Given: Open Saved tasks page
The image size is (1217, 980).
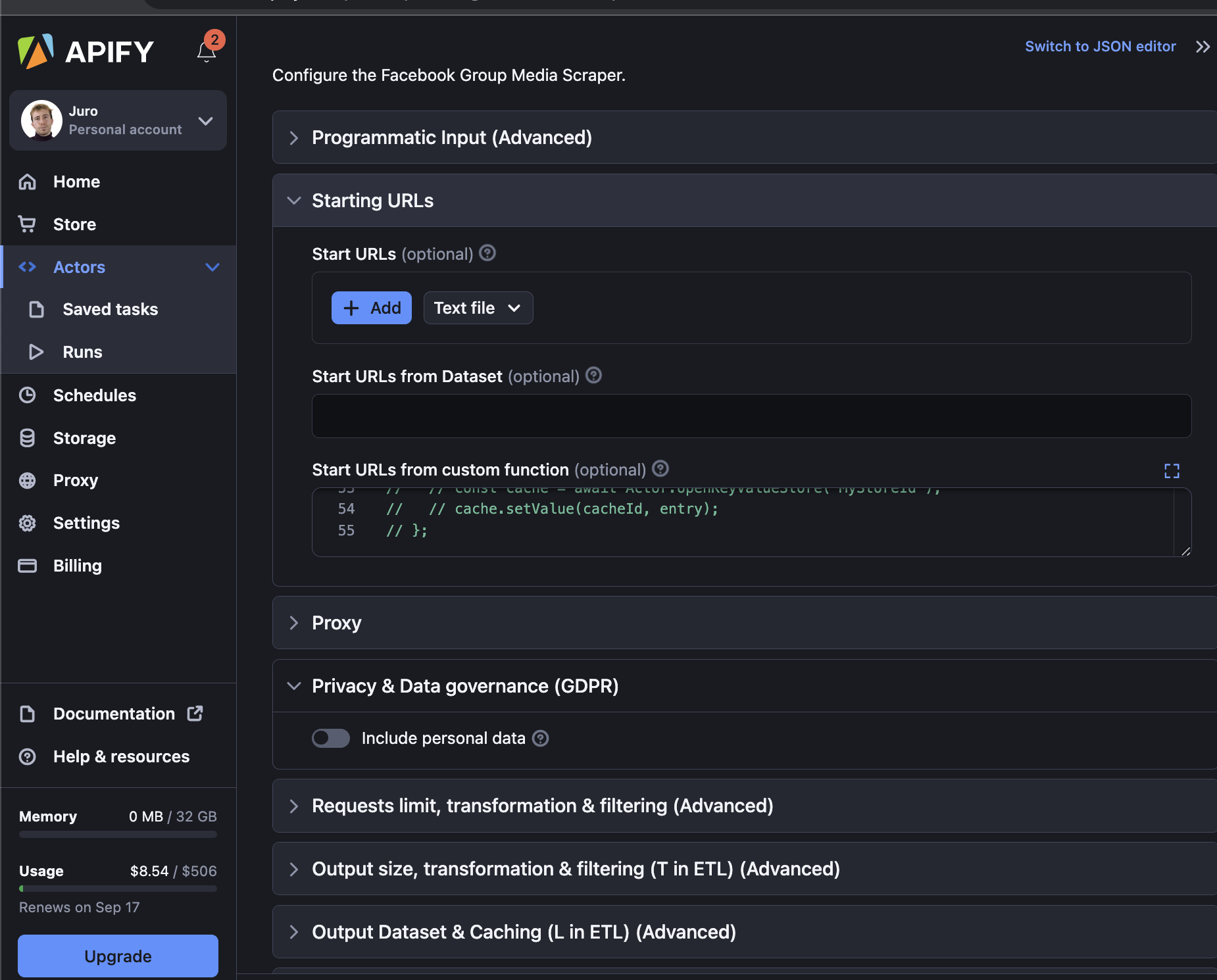Looking at the screenshot, I should coord(111,309).
